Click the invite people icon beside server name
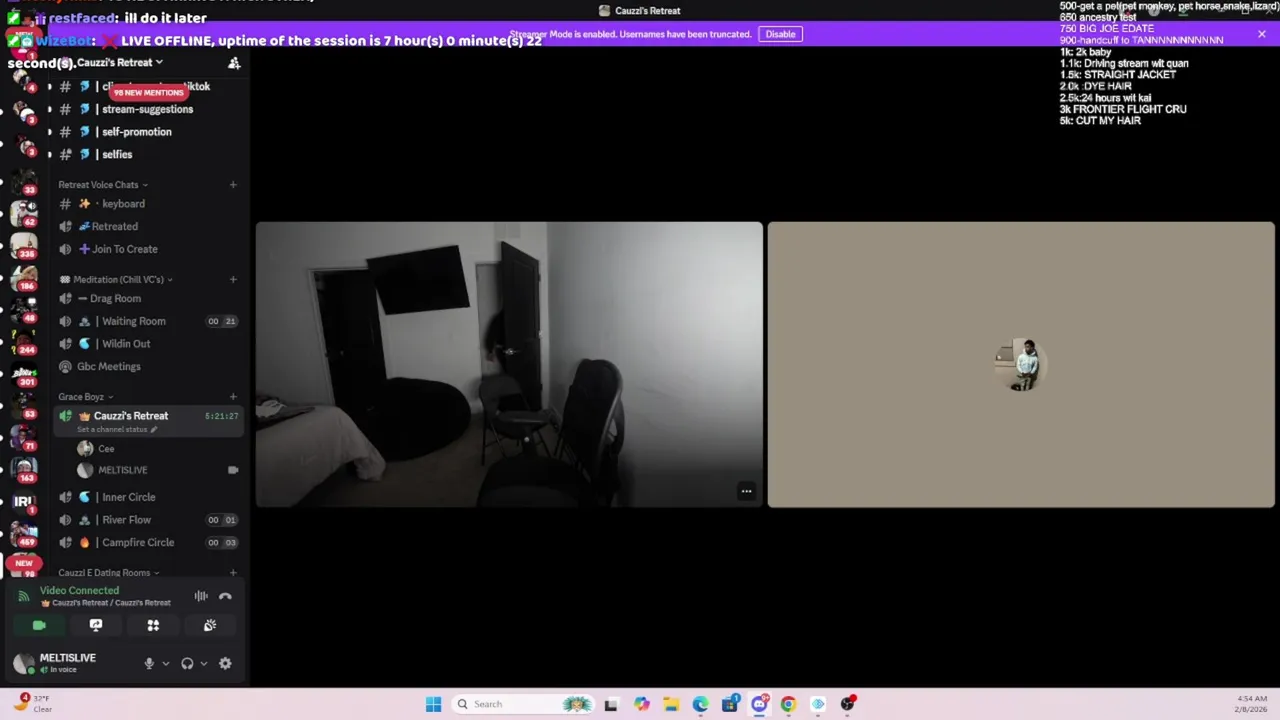 (234, 63)
